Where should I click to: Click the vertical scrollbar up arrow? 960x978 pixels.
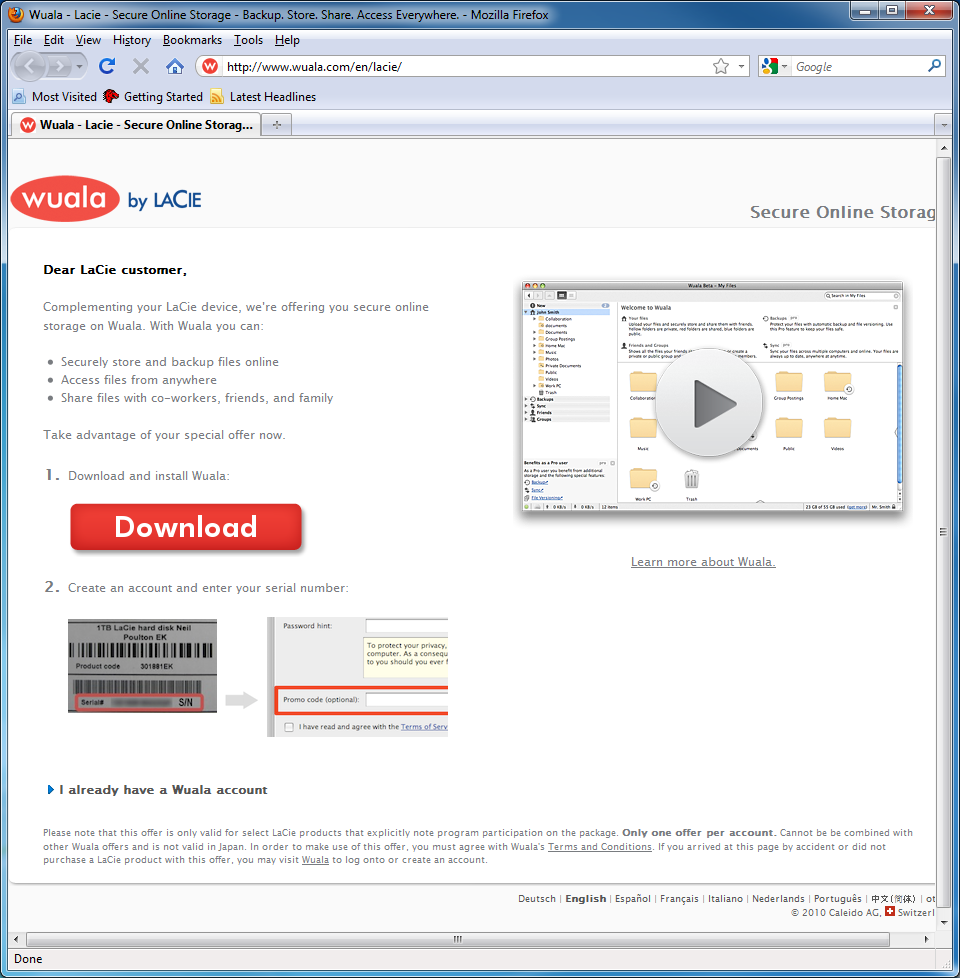943,148
